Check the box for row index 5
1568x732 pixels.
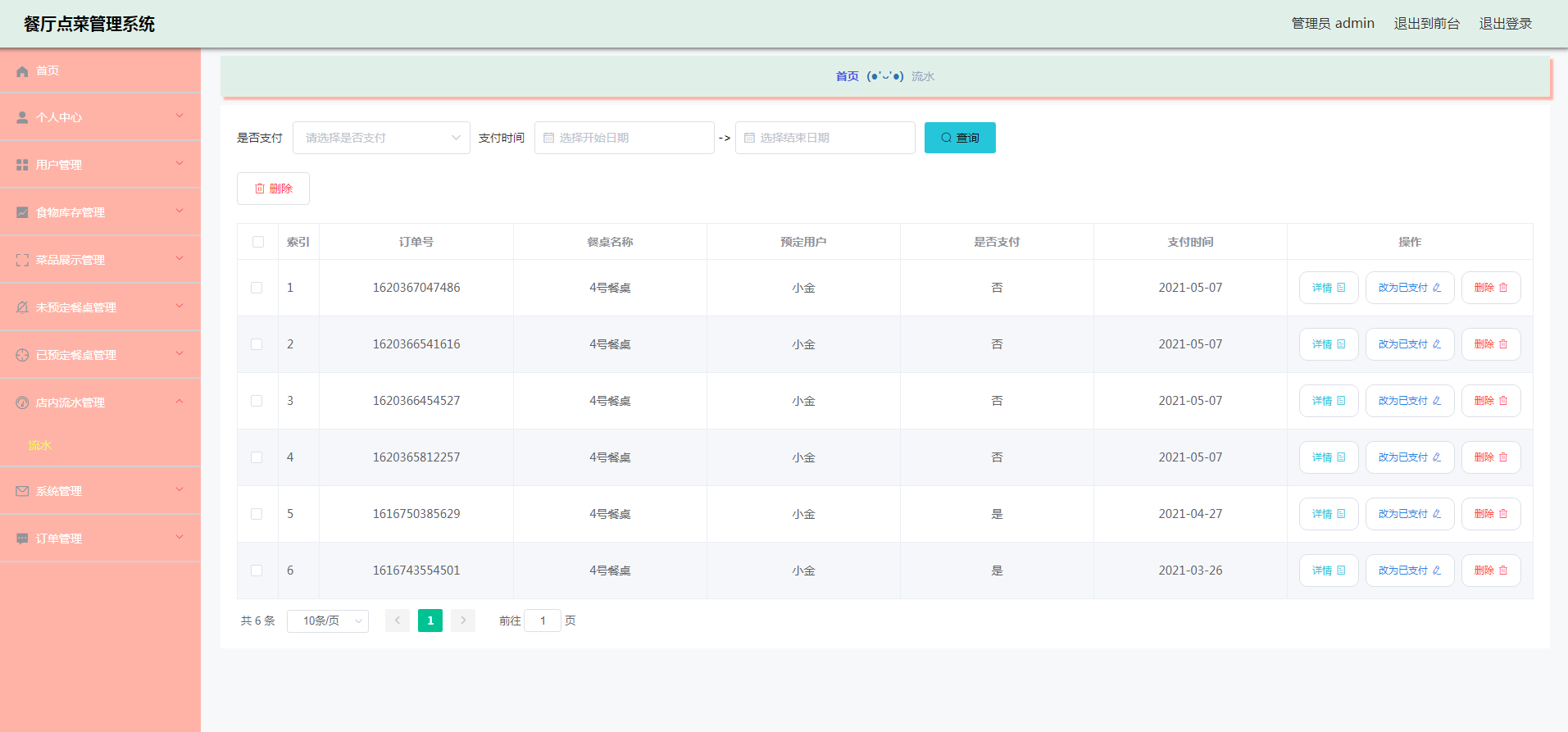pyautogui.click(x=257, y=514)
